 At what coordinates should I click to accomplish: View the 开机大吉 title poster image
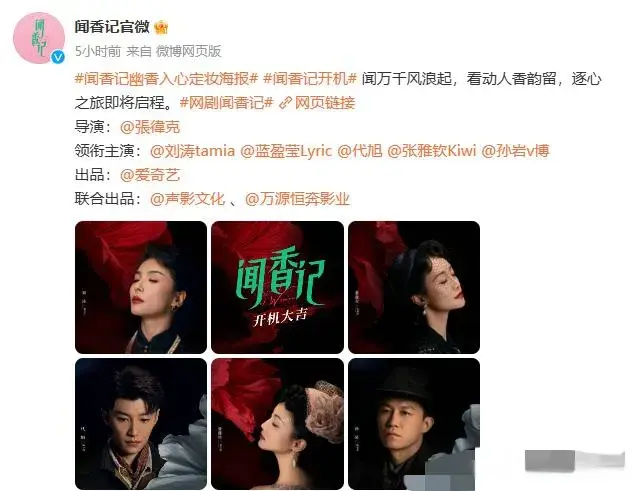pos(277,287)
